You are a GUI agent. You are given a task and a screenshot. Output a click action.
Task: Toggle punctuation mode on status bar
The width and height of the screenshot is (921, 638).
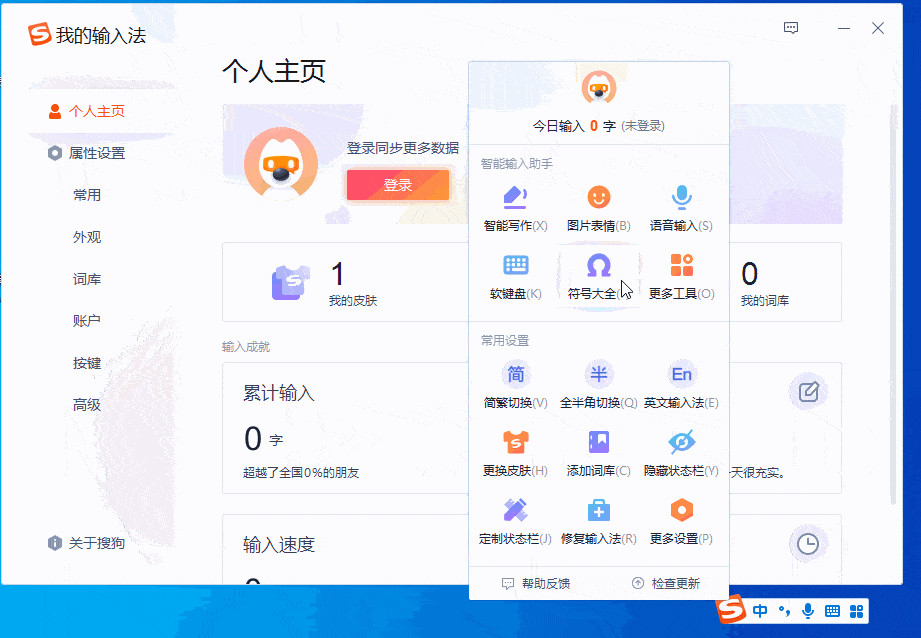(784, 611)
